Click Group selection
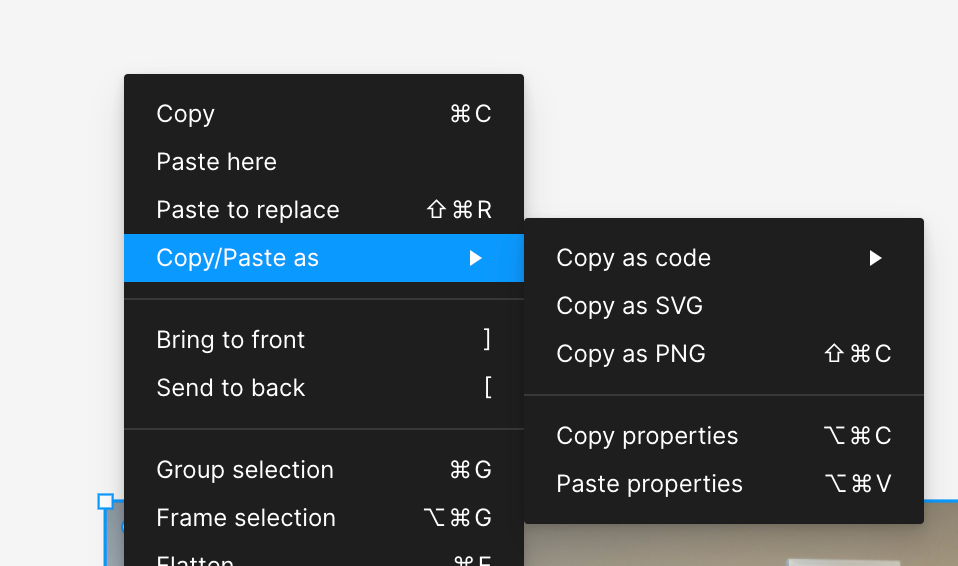Viewport: 958px width, 566px height. click(245, 470)
